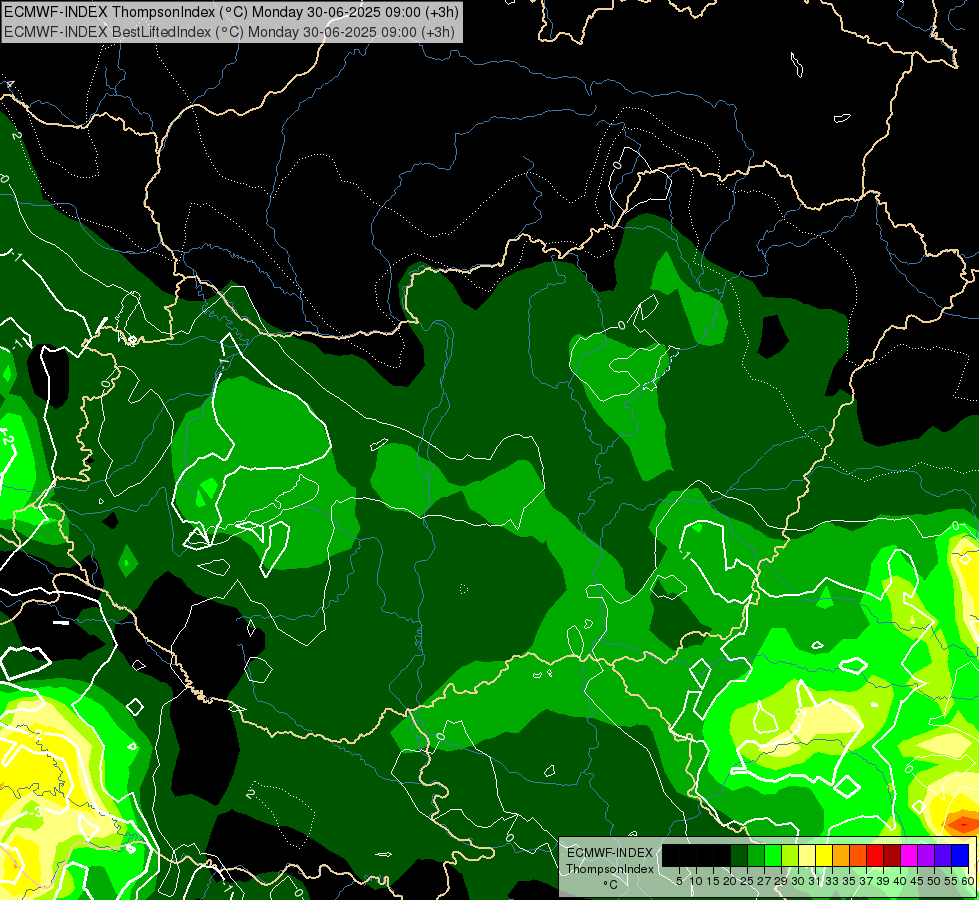The image size is (979, 900).
Task: Click the legend tick value 55
Action: pyautogui.click(x=952, y=881)
